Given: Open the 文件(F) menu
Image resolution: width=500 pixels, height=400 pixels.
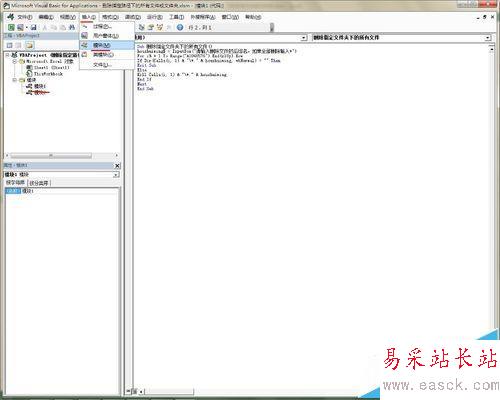Looking at the screenshot, I should click(25, 17).
